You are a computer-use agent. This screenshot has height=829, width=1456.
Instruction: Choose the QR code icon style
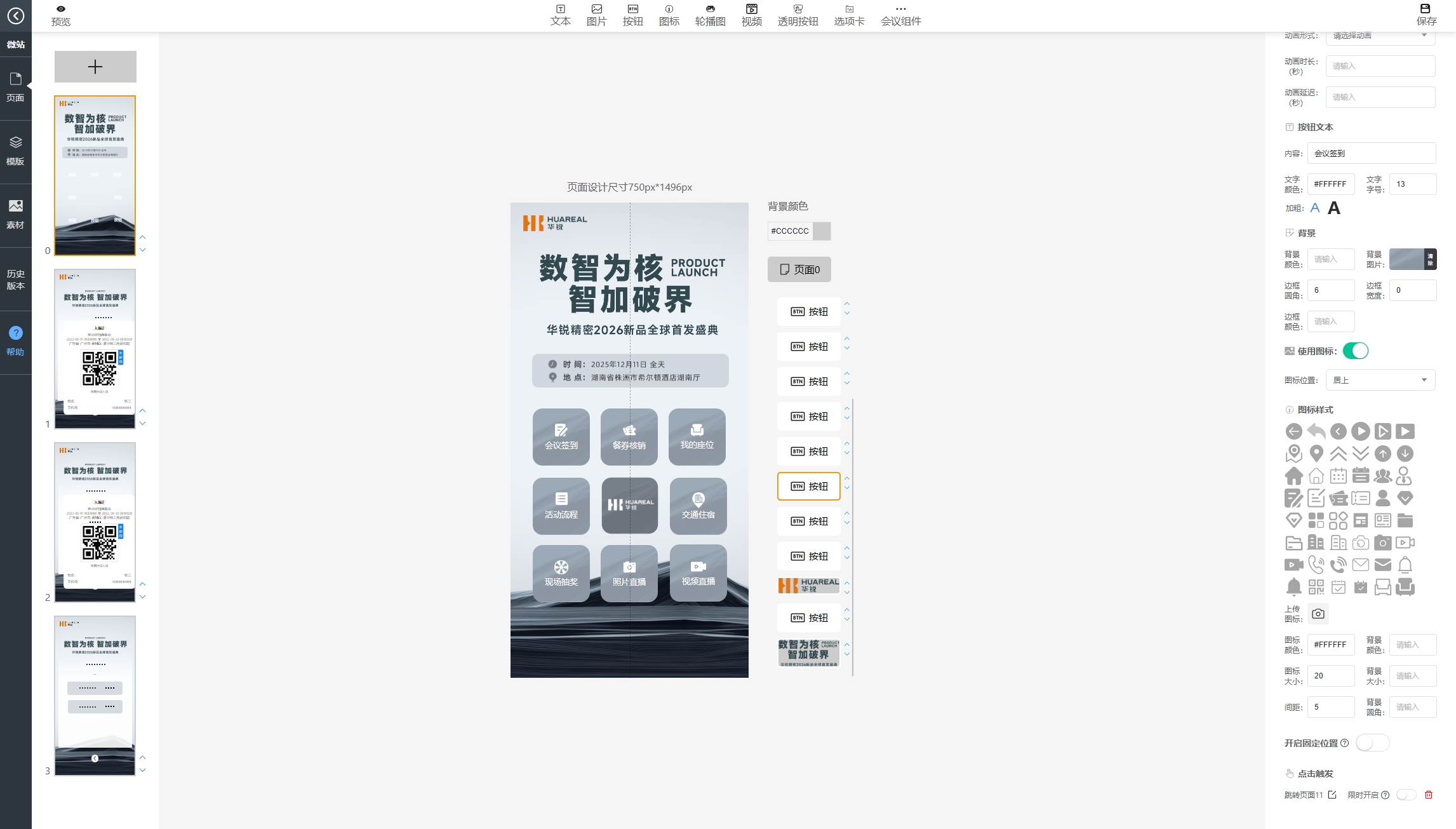(1316, 587)
